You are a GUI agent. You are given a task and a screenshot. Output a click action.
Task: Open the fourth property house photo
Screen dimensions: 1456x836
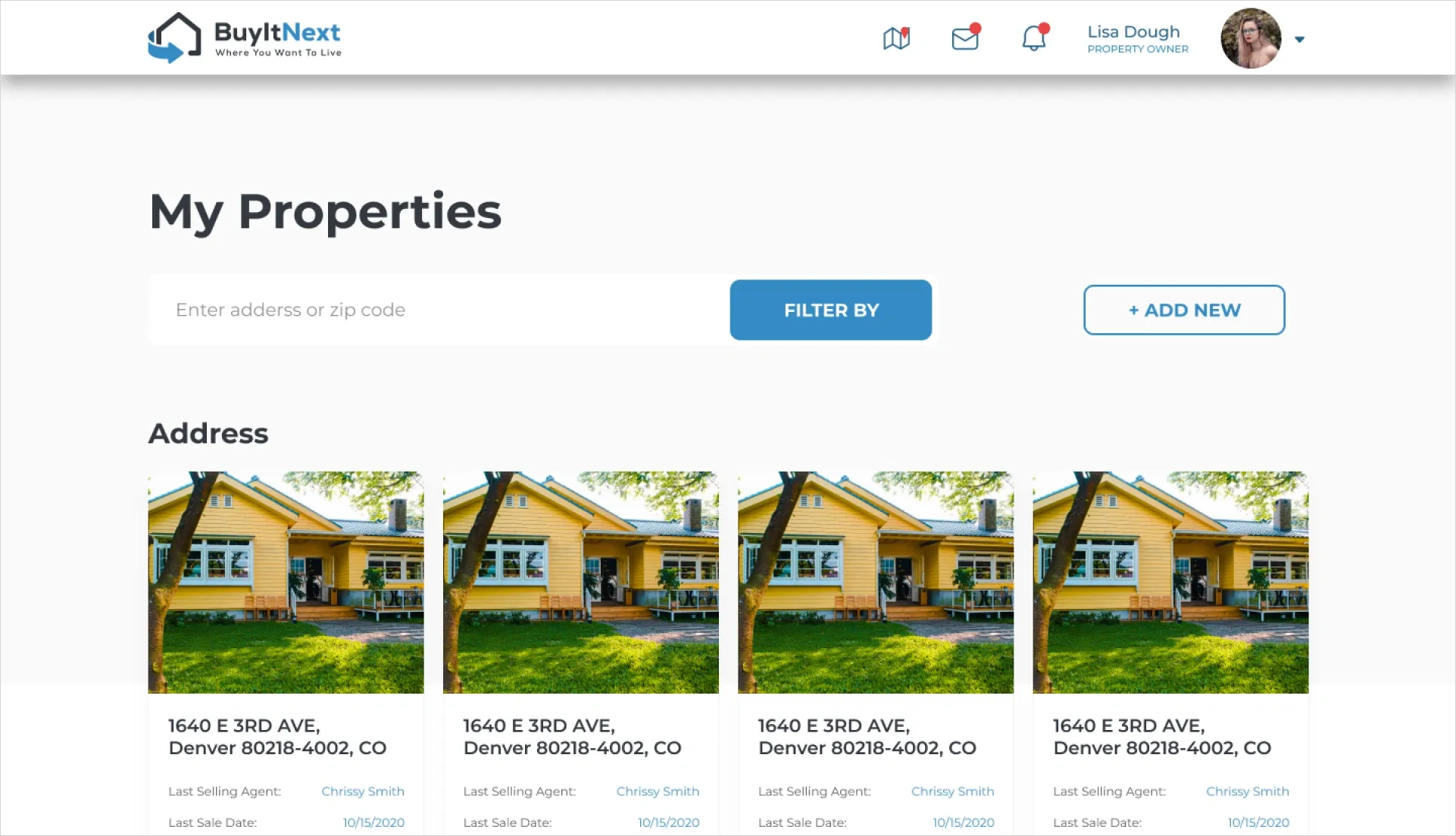[1170, 582]
